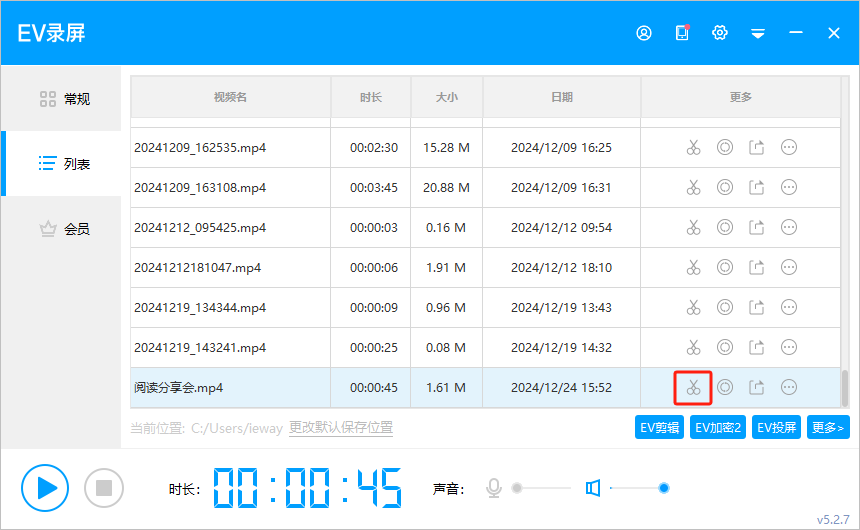Click scissors cut icon for 阅读分享会.mp4

click(x=693, y=387)
